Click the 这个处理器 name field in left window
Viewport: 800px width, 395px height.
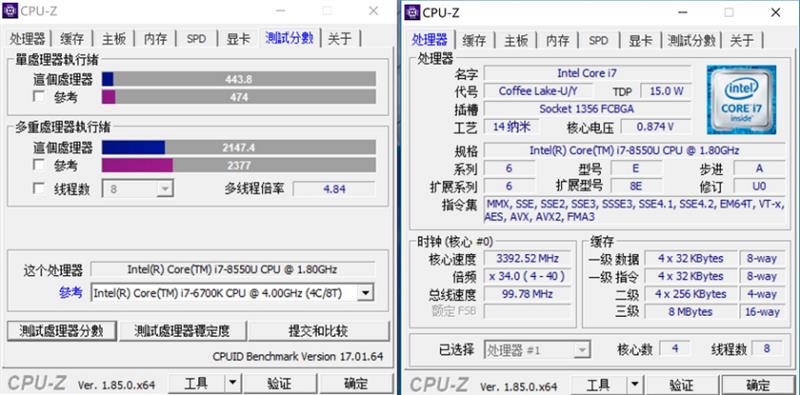(x=233, y=269)
